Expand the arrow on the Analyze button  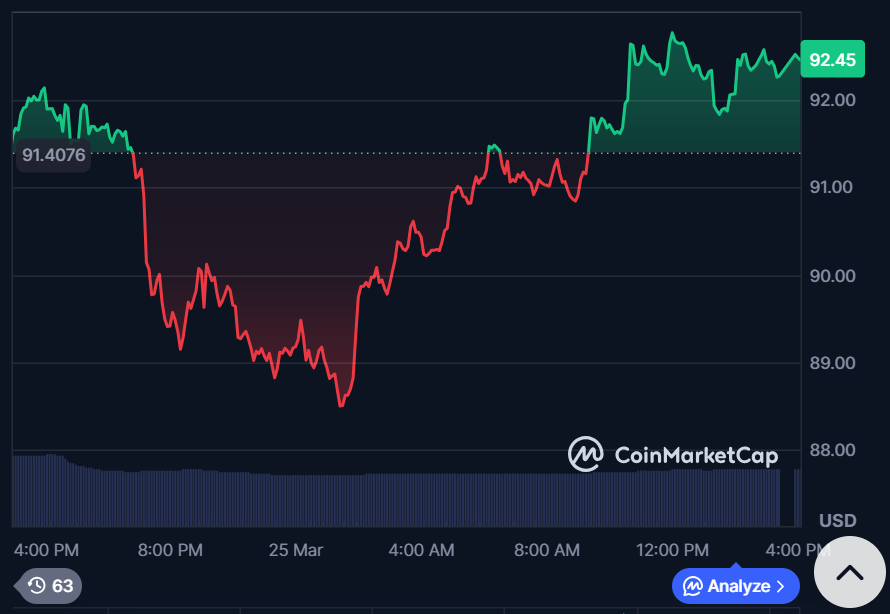[x=780, y=586]
